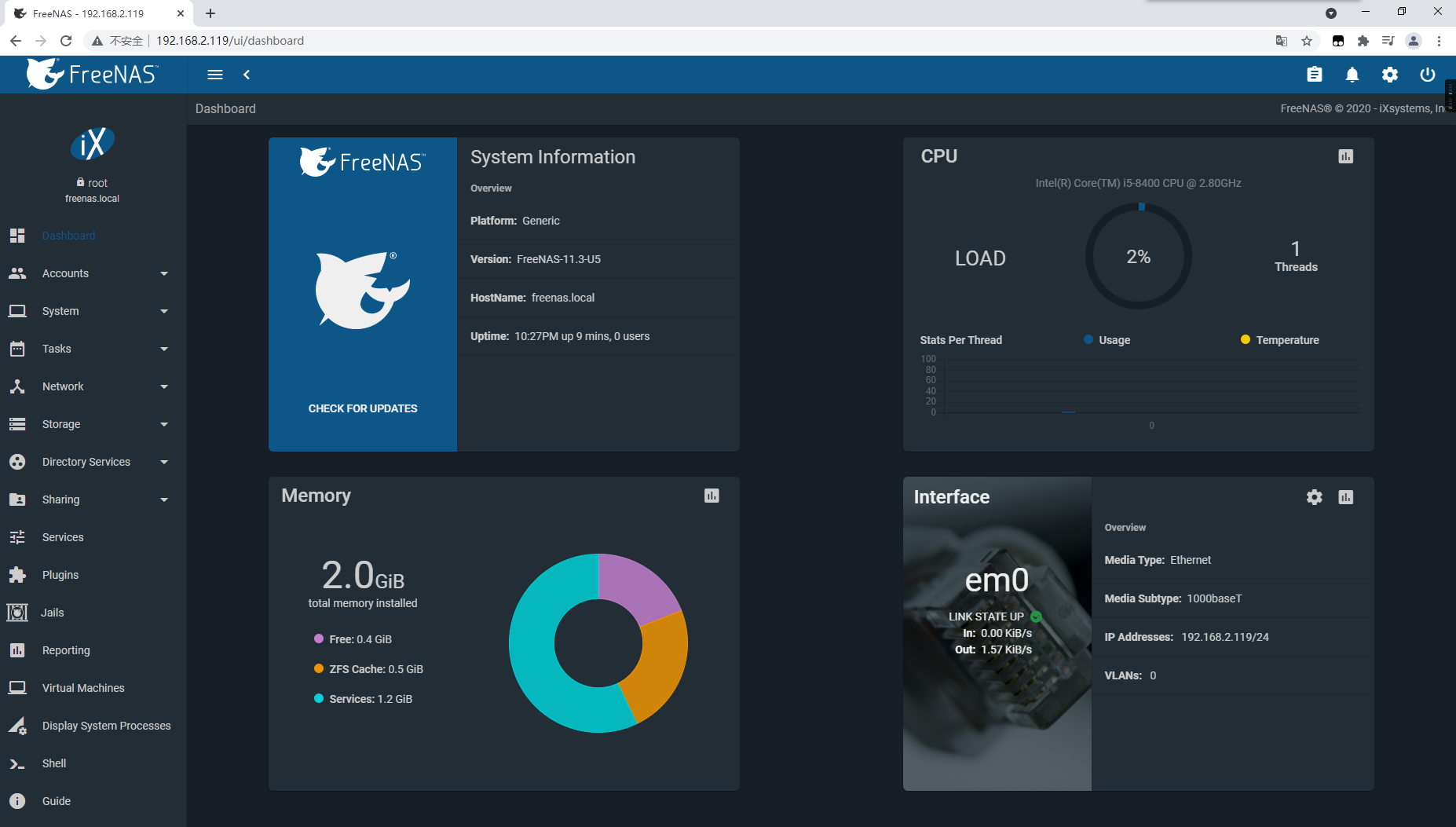This screenshot has width=1456, height=827.
Task: Click the ZFS Cache orange legend dot
Action: click(319, 668)
